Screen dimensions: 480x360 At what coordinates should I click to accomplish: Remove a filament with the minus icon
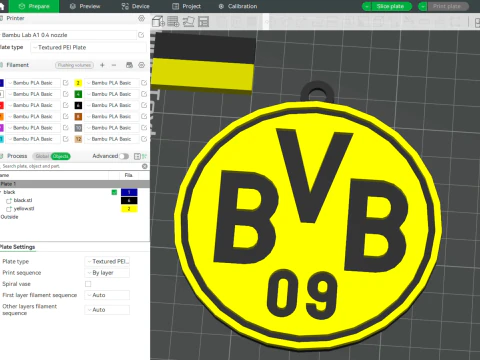coord(114,65)
